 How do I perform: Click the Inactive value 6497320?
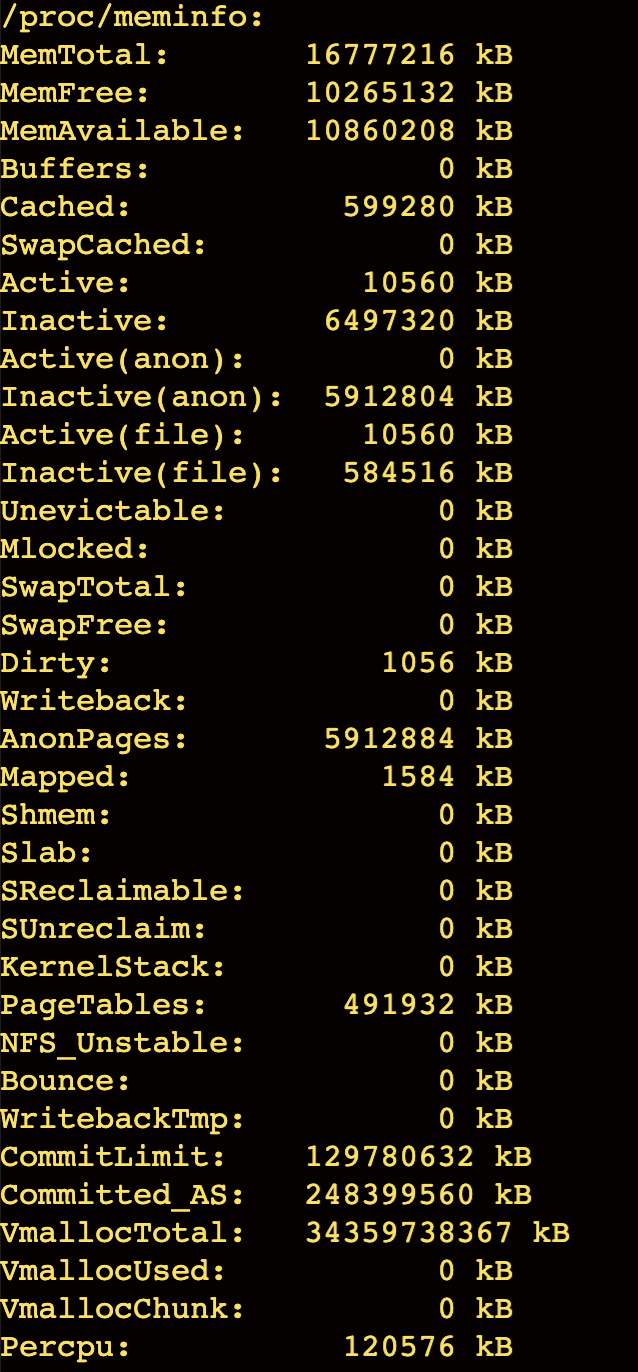389,321
